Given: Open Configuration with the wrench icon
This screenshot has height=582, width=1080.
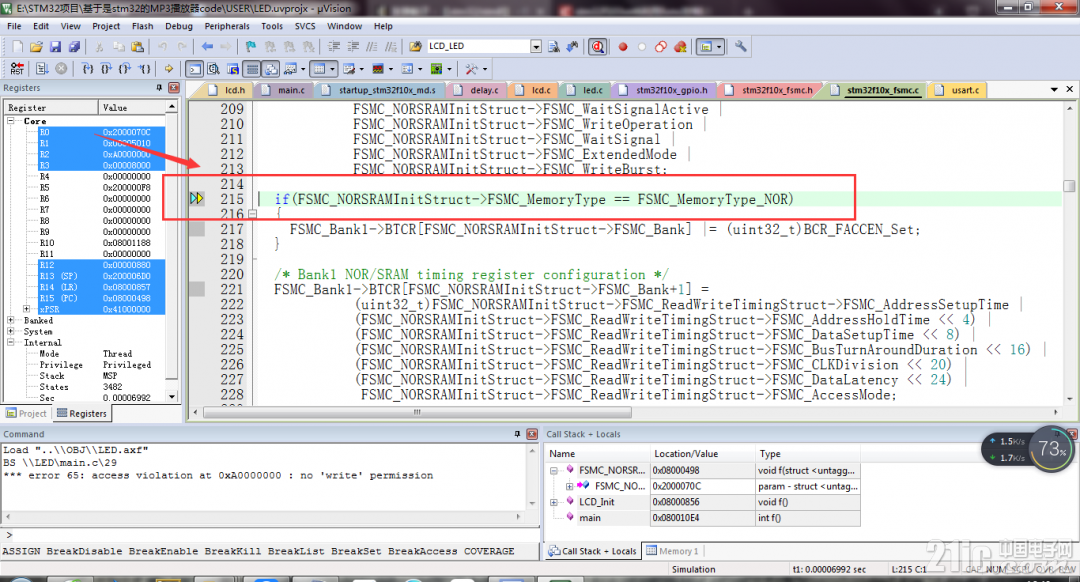Looking at the screenshot, I should click(740, 46).
